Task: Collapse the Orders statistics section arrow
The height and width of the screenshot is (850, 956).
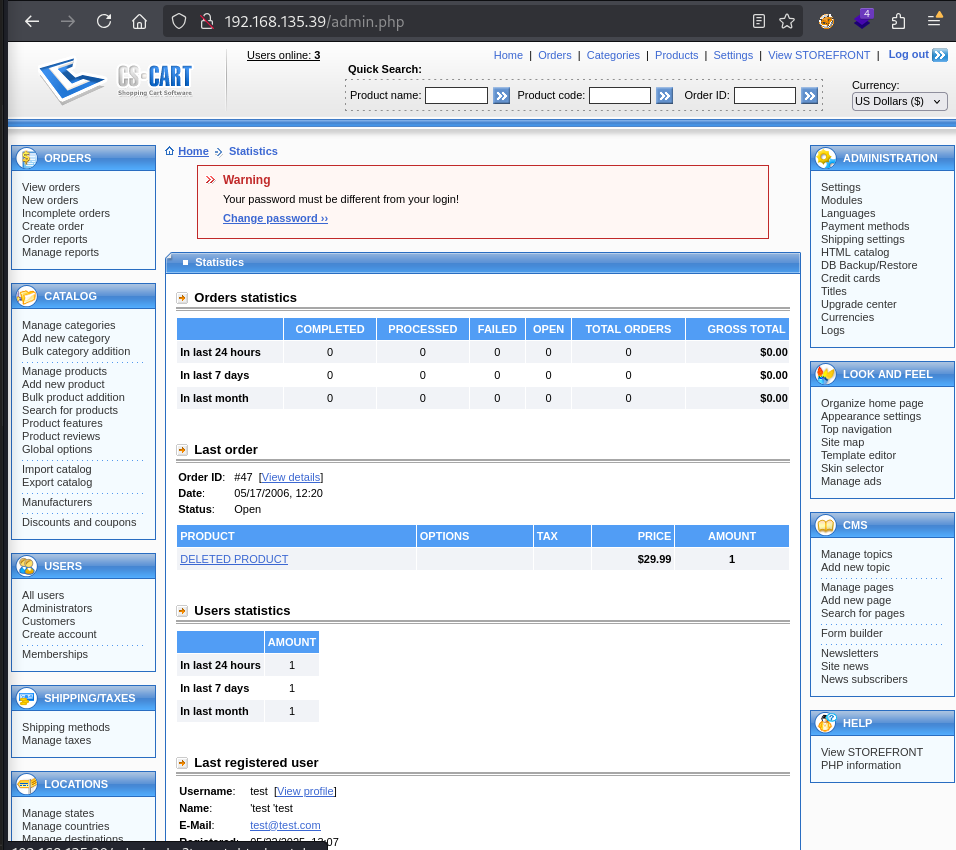Action: 181,297
